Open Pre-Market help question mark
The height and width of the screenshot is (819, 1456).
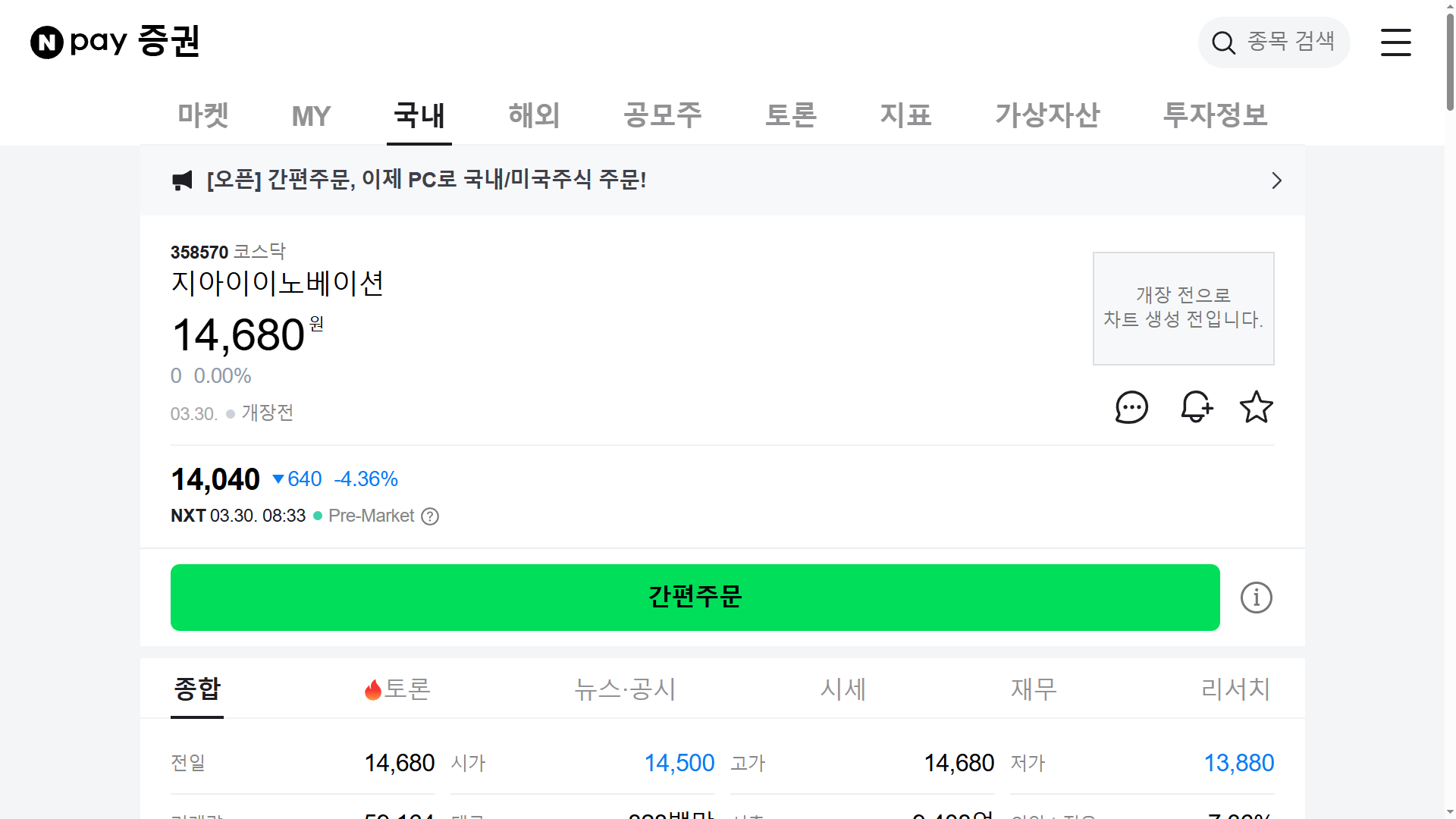pyautogui.click(x=430, y=516)
